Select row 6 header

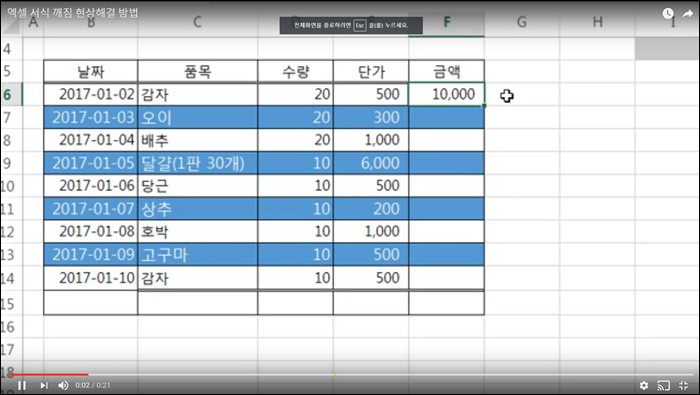(x=11, y=94)
